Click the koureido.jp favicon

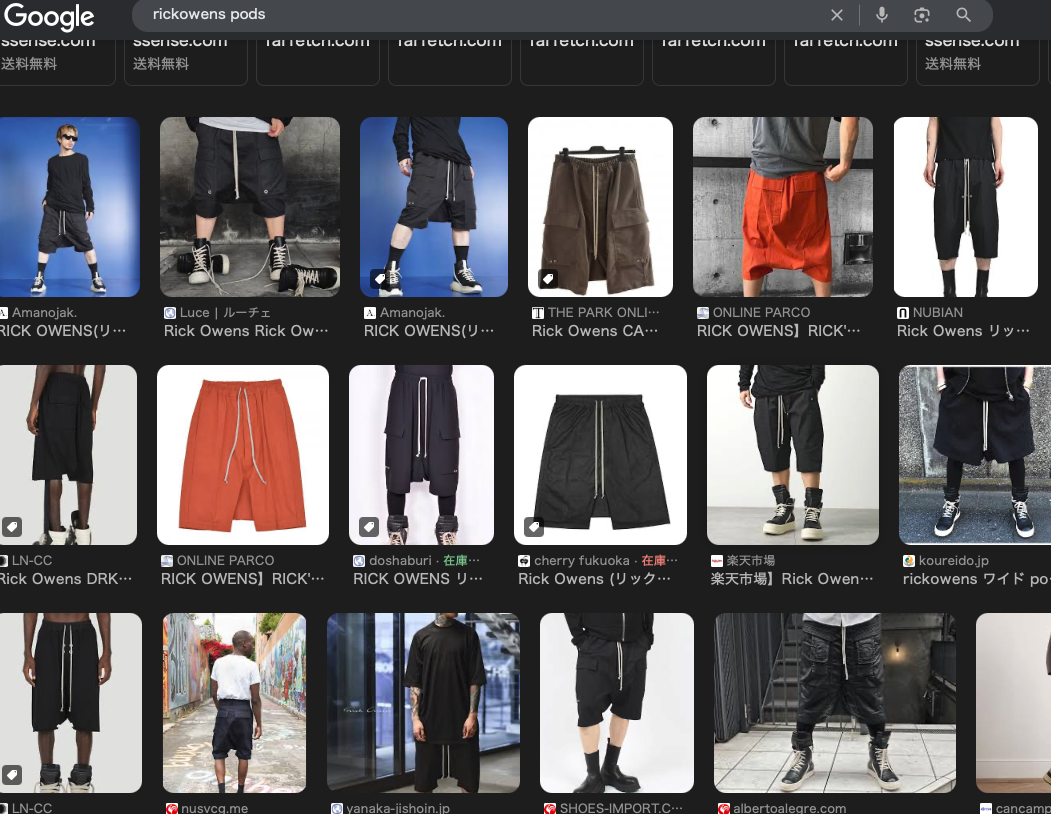pyautogui.click(x=909, y=561)
